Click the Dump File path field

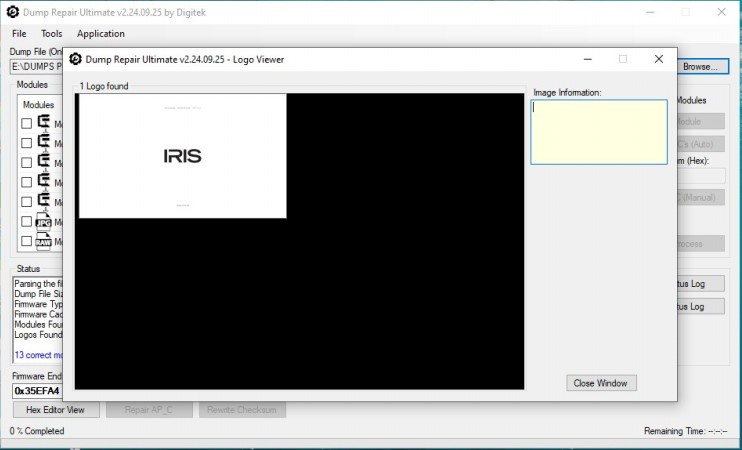(36, 67)
